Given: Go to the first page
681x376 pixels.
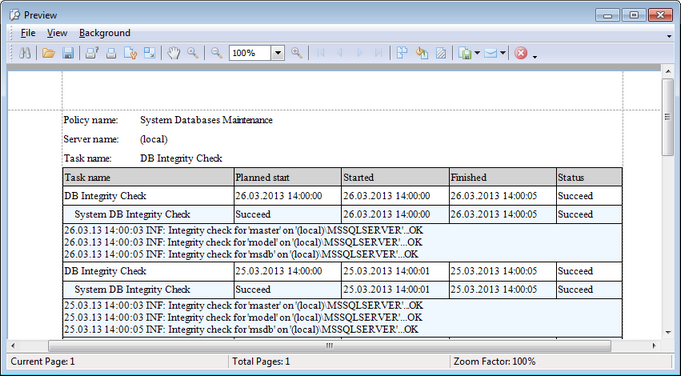Looking at the screenshot, I should click(x=321, y=53).
